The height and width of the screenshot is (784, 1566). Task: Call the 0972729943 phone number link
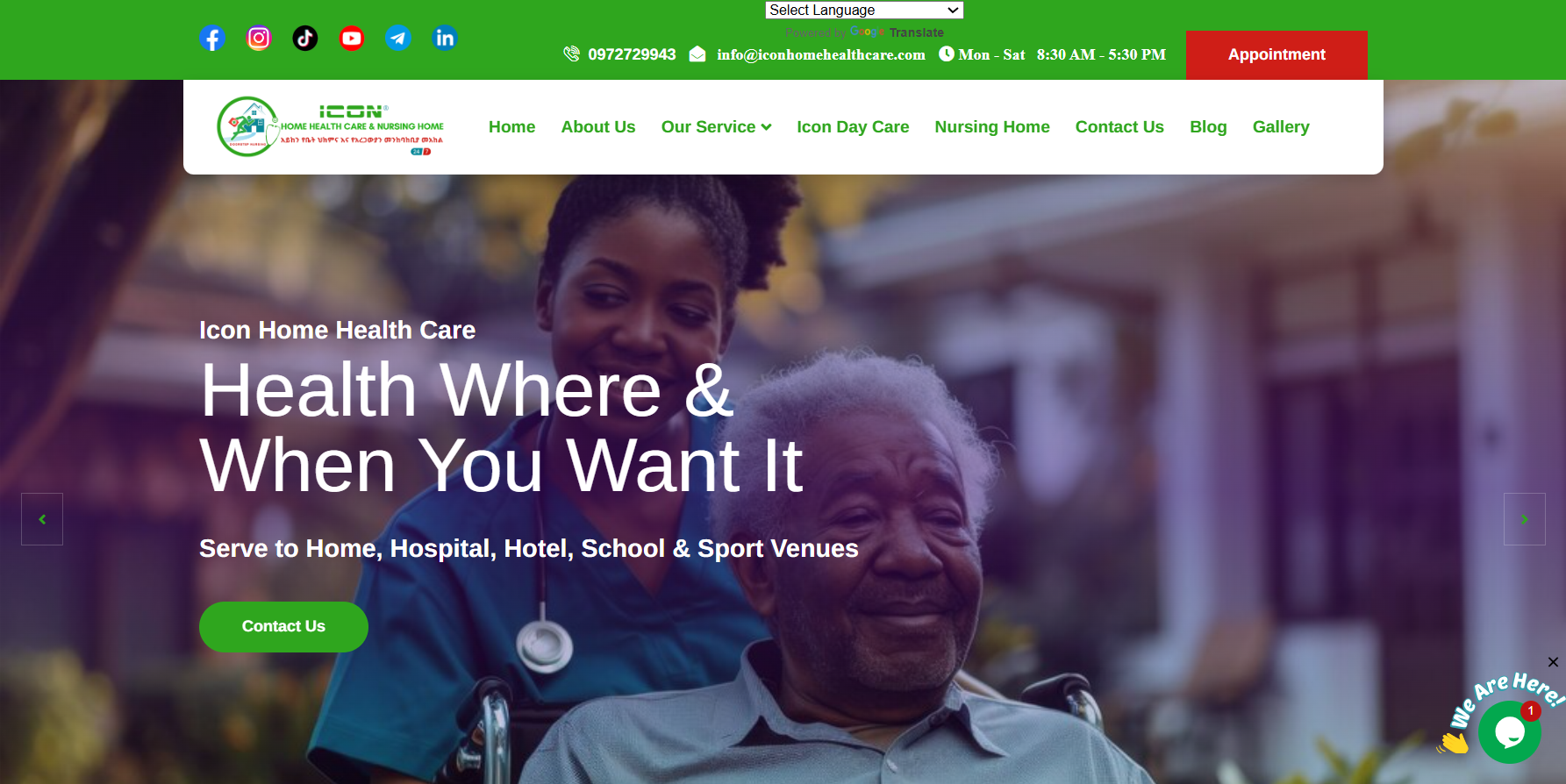coord(632,54)
